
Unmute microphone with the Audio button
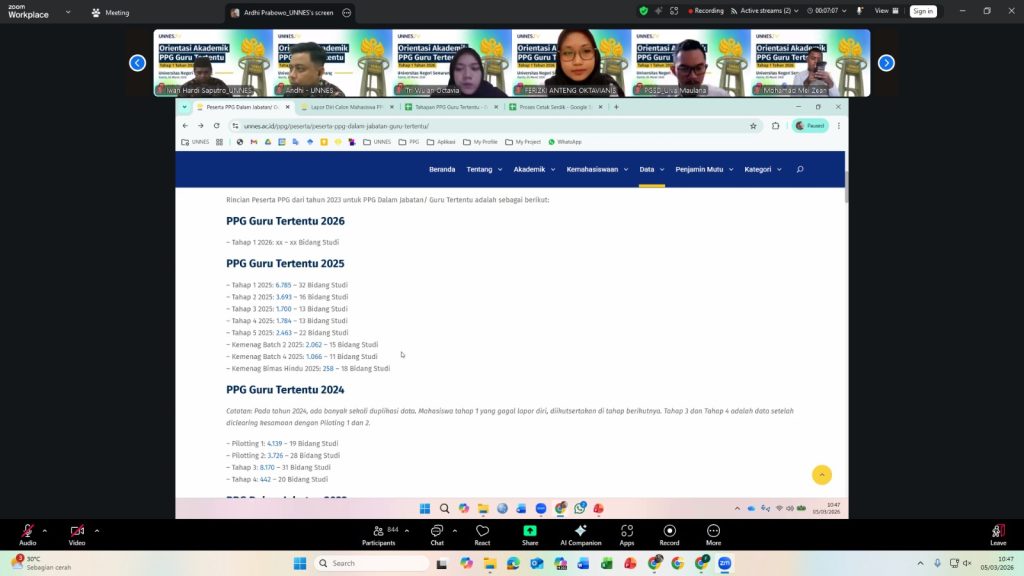[x=27, y=531]
